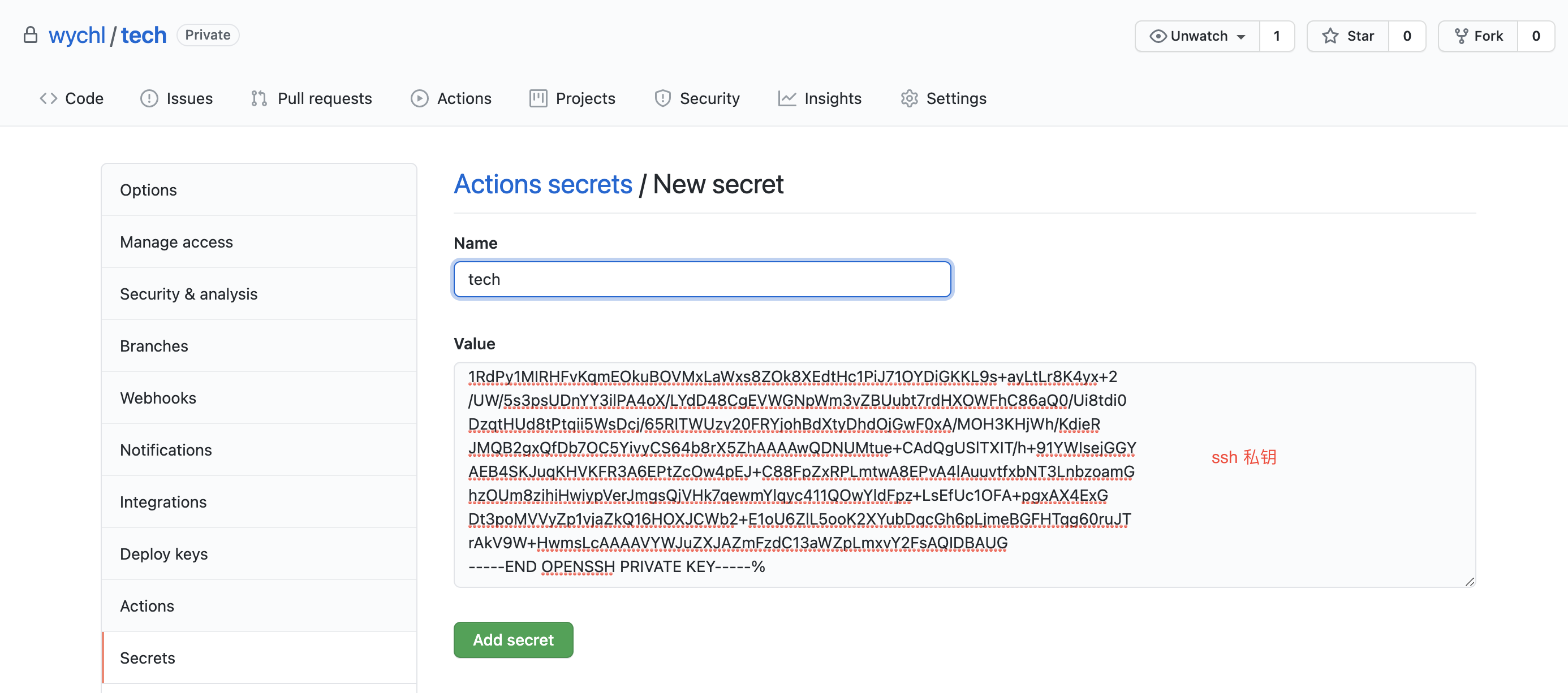Open Manage access settings
Image resolution: width=1568 pixels, height=693 pixels.
(176, 241)
